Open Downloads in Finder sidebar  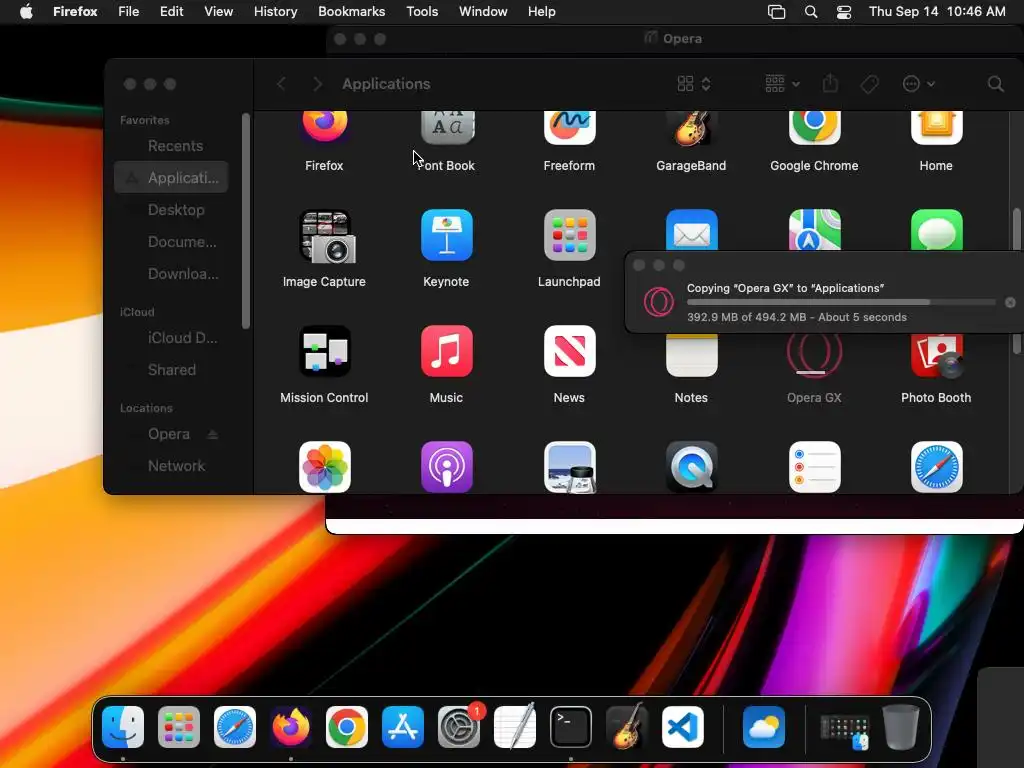(171, 274)
